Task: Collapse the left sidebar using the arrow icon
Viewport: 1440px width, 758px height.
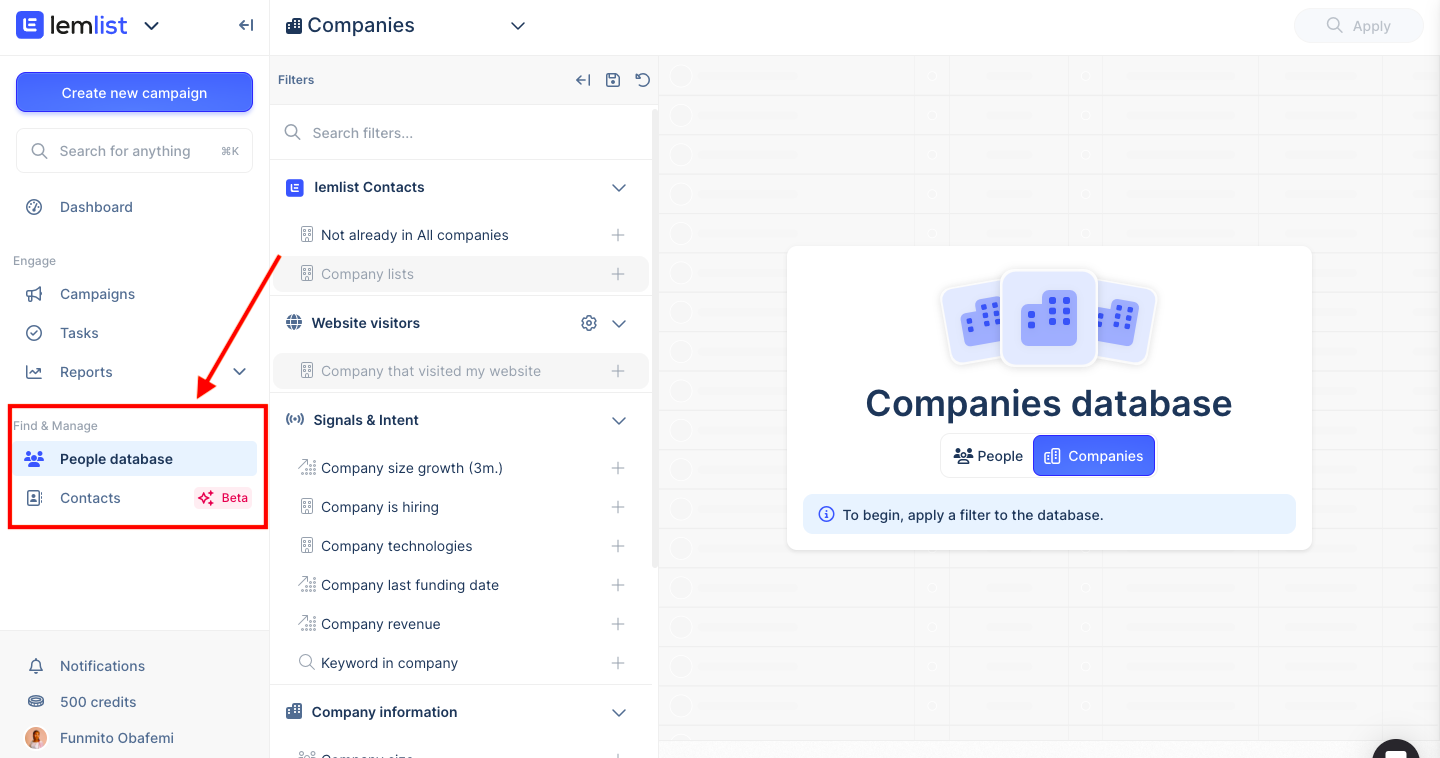Action: tap(246, 26)
